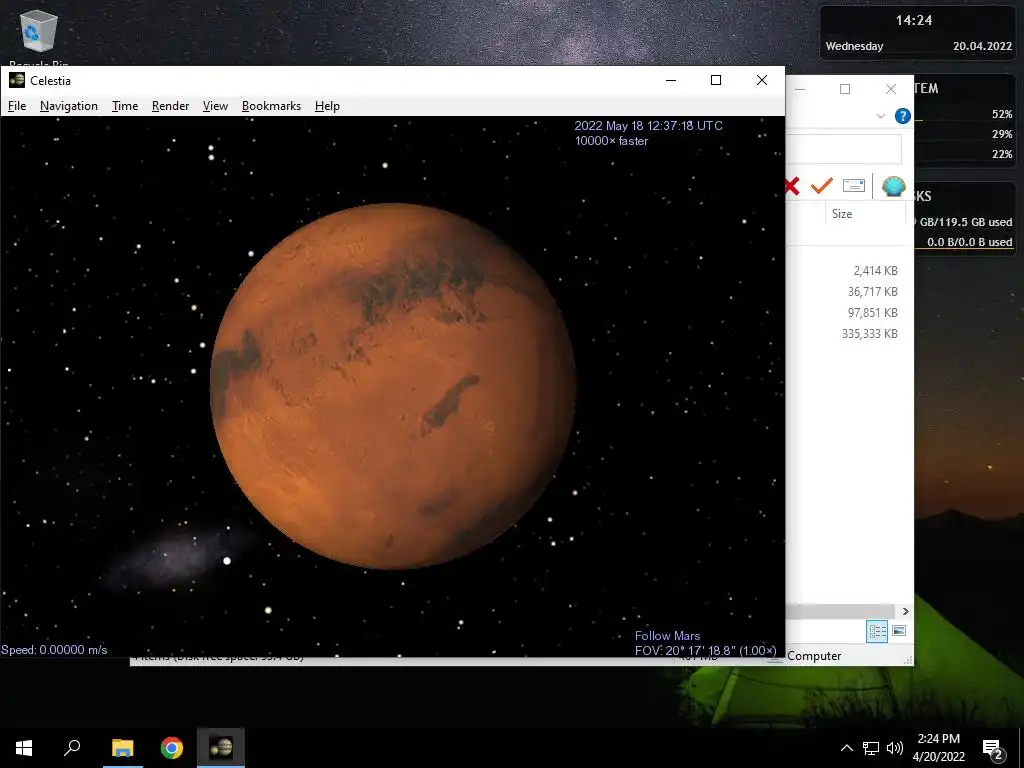This screenshot has height=768, width=1024.
Task: Open the Bookmarks menu
Action: (x=271, y=106)
